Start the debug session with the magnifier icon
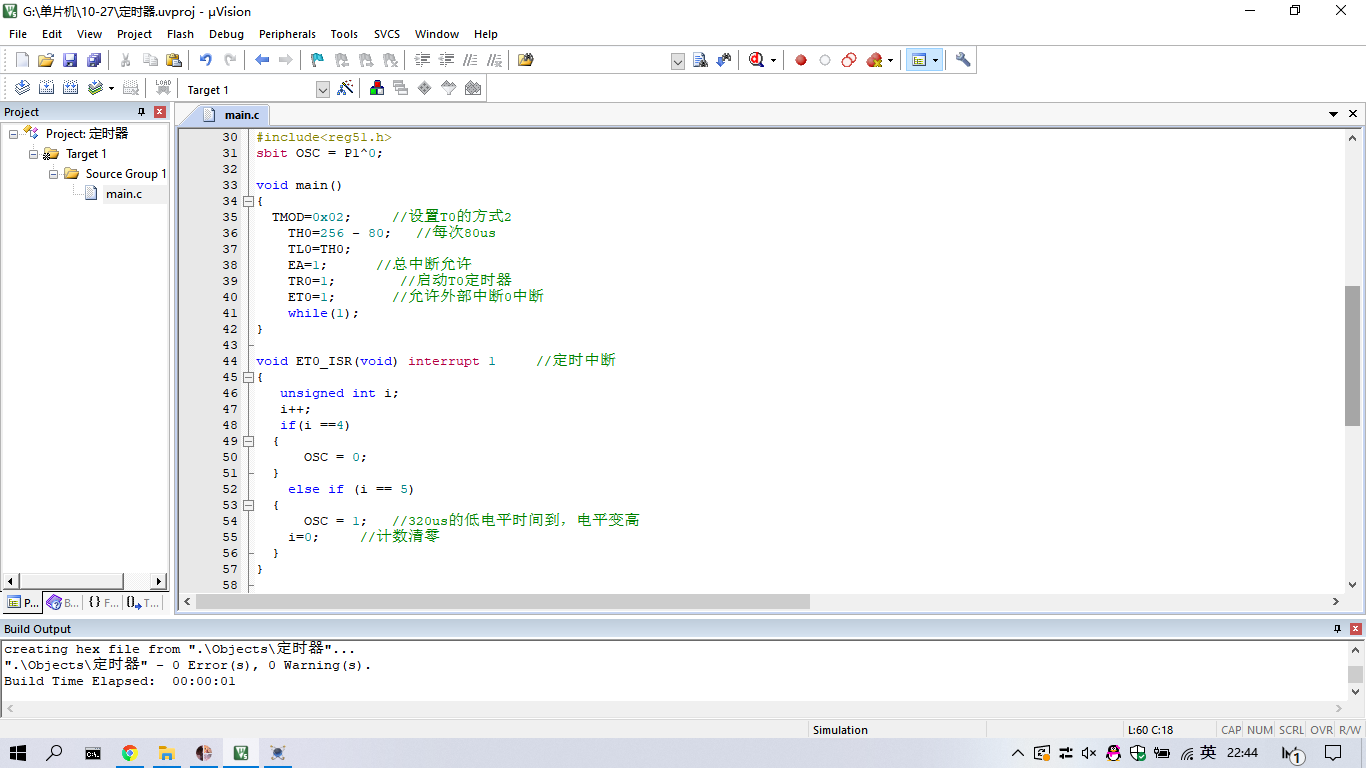1366x768 pixels. [x=757, y=60]
